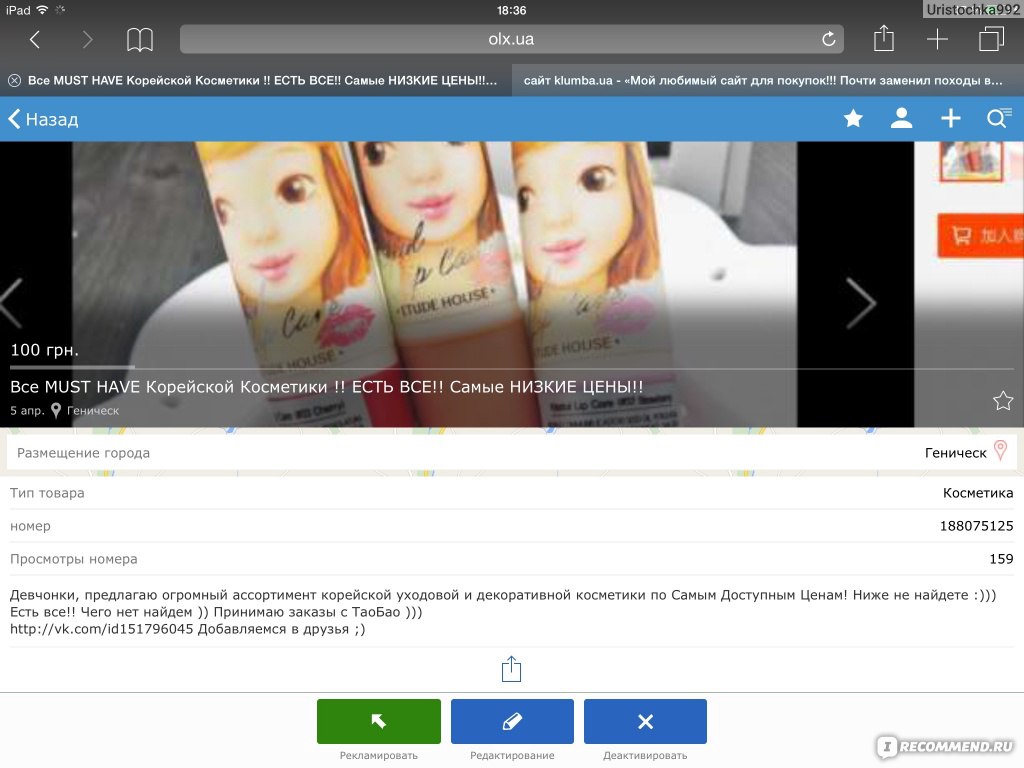The height and width of the screenshot is (768, 1024).
Task: Share the listing via share icon
Action: point(511,669)
